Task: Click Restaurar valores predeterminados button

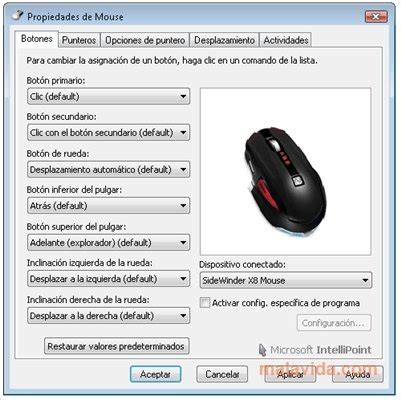Action: point(116,346)
